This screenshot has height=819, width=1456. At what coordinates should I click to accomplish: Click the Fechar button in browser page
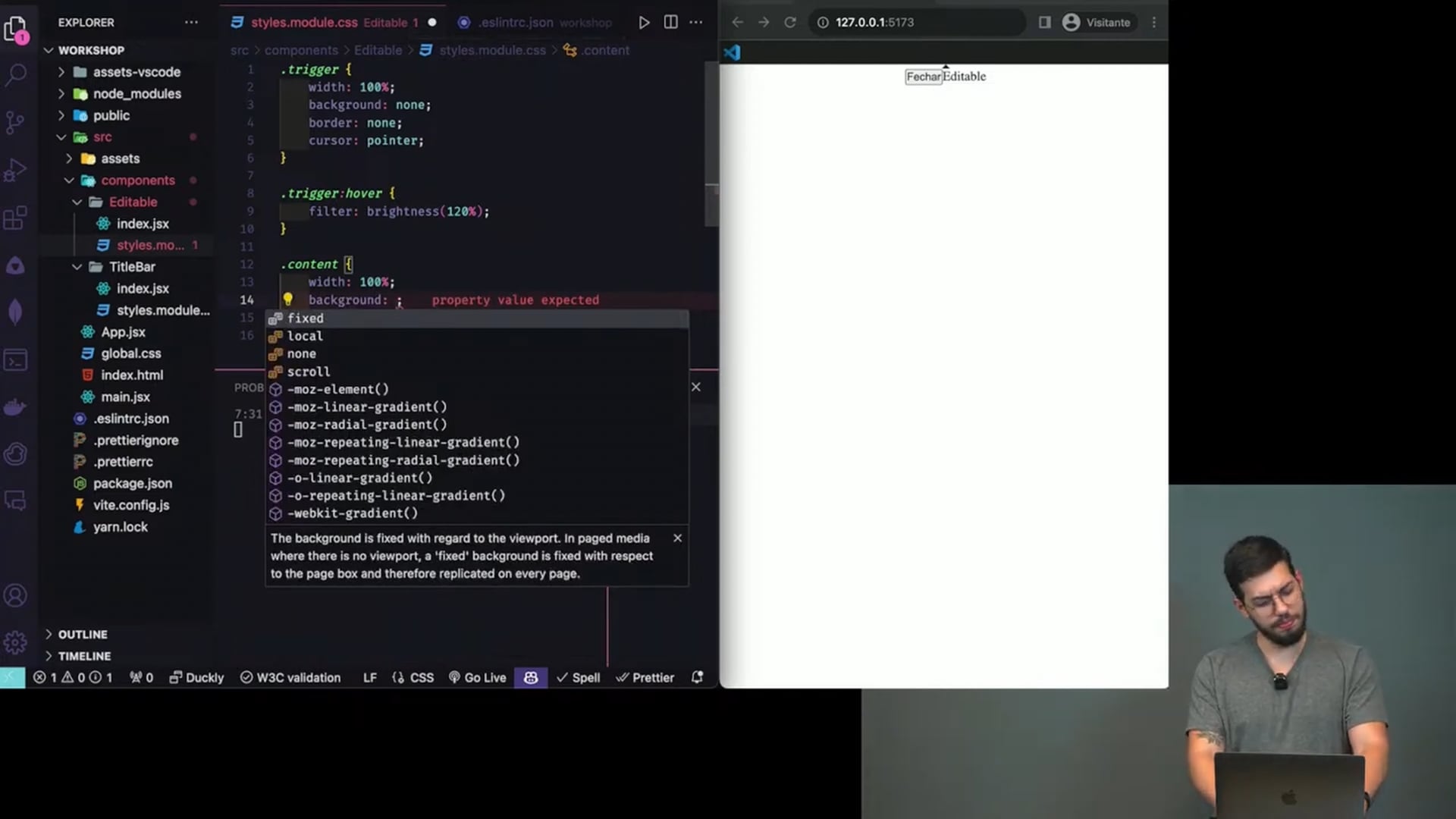pyautogui.click(x=923, y=77)
